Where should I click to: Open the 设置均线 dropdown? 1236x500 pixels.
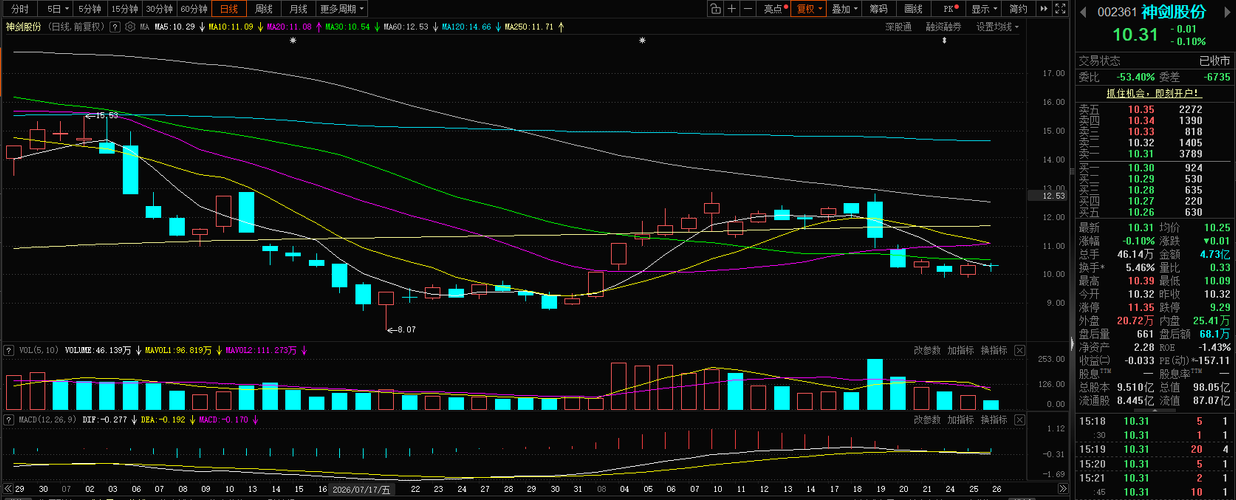tap(998, 27)
